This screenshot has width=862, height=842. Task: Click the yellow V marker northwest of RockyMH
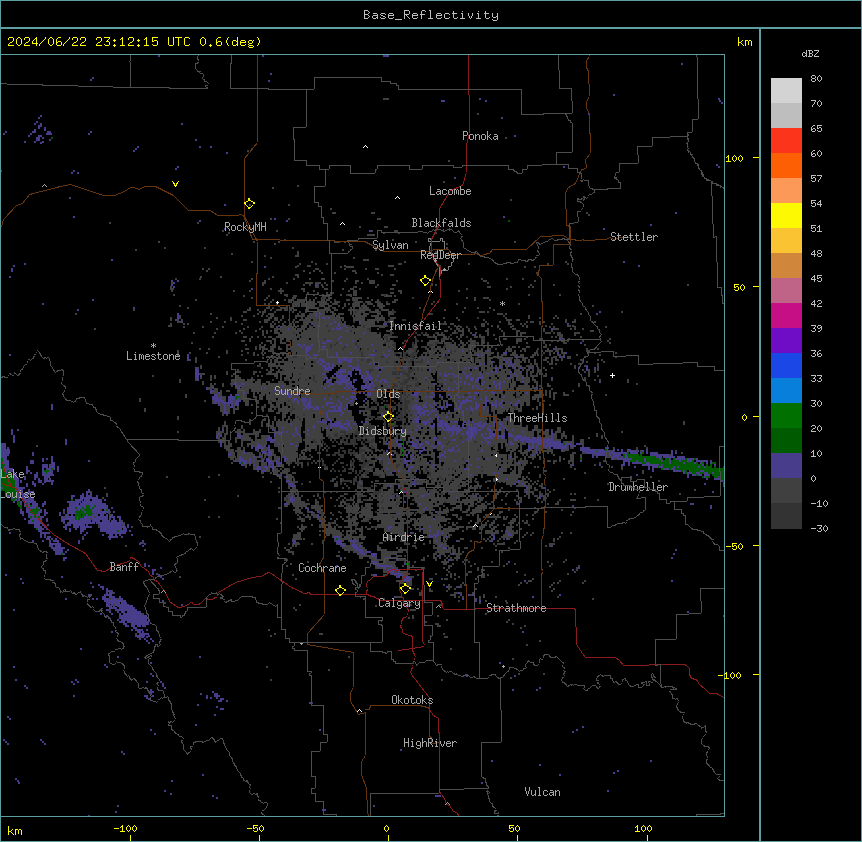175,184
